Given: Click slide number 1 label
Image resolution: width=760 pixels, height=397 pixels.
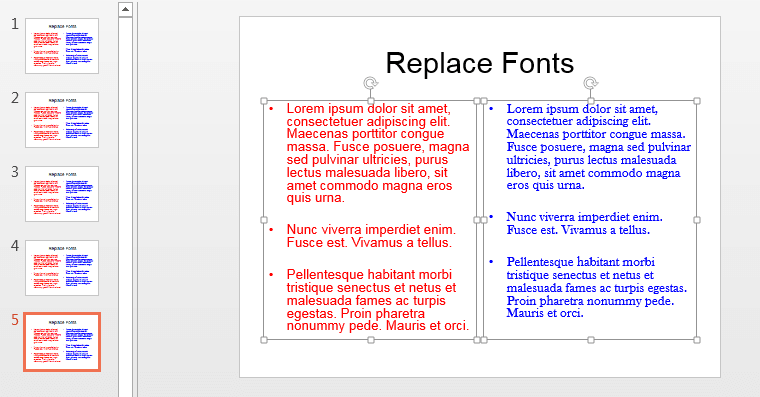Looking at the screenshot, I should coord(15,24).
